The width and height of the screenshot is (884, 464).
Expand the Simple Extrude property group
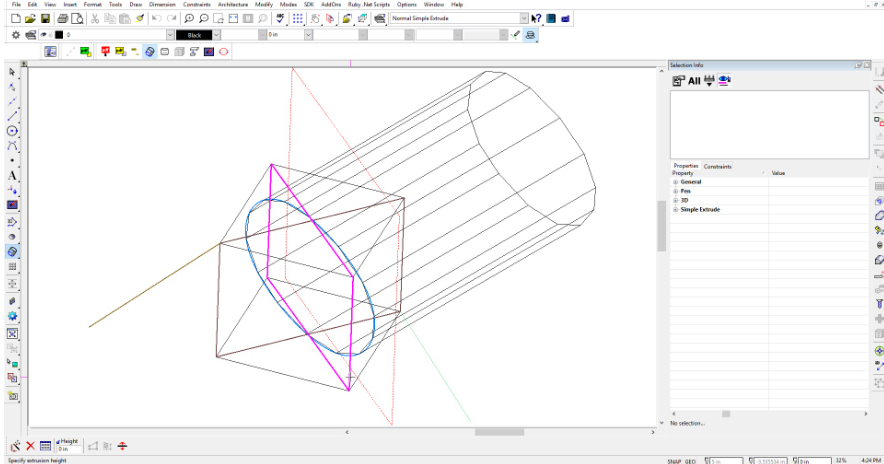coord(675,210)
